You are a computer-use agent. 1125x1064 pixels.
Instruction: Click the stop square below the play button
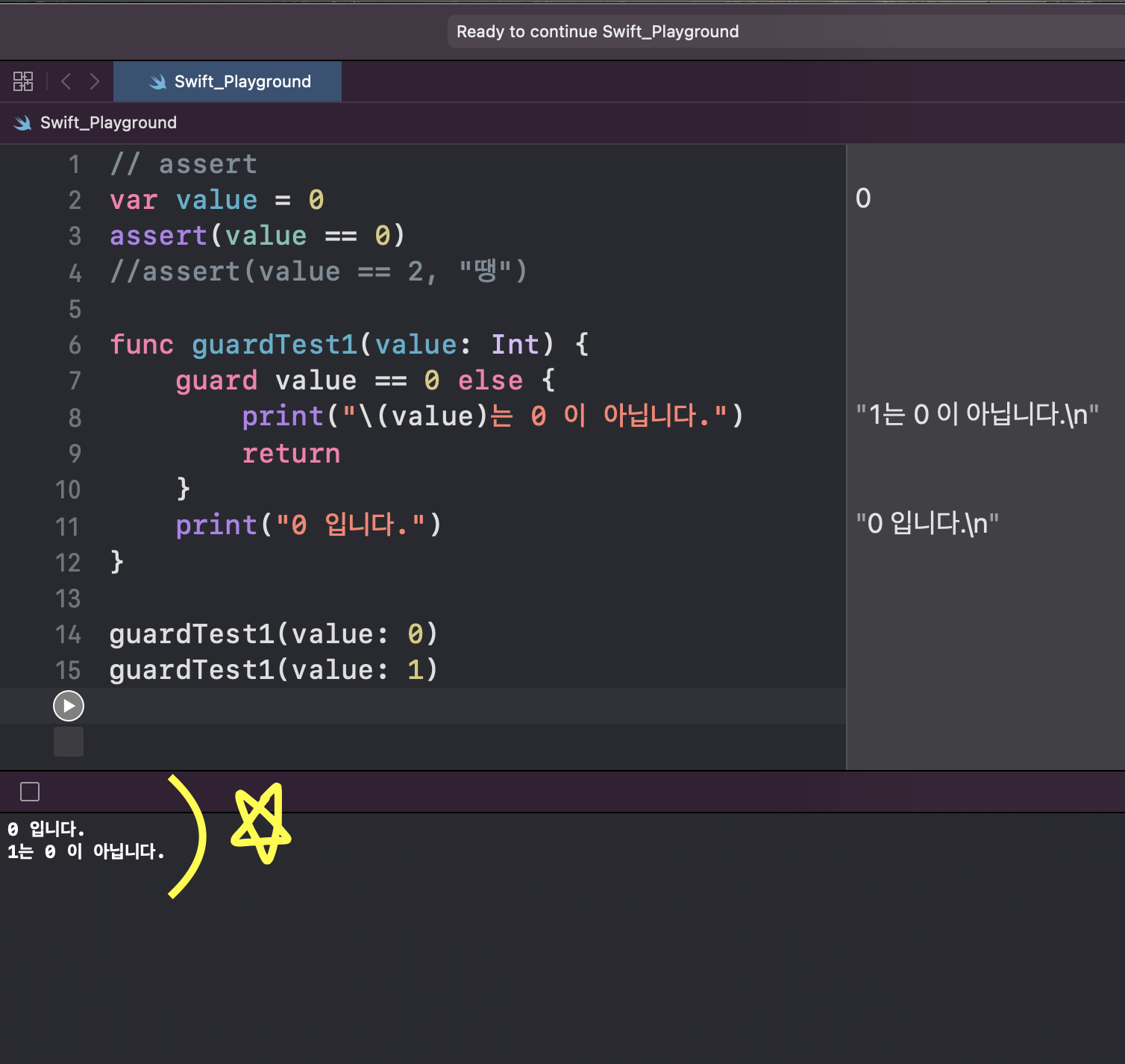tap(68, 742)
